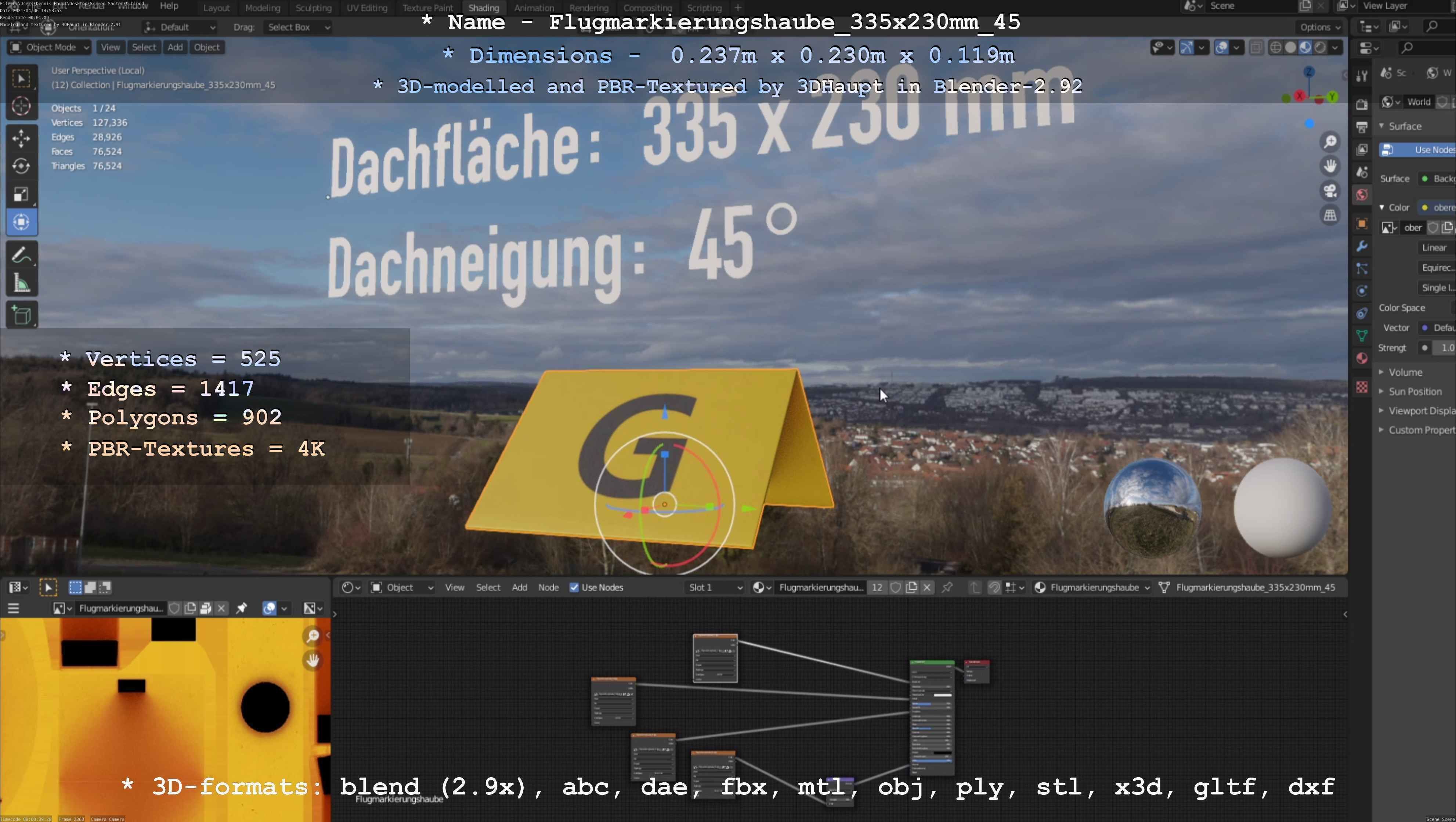
Task: Choose the Annotate pencil tool
Action: pyautogui.click(x=21, y=256)
